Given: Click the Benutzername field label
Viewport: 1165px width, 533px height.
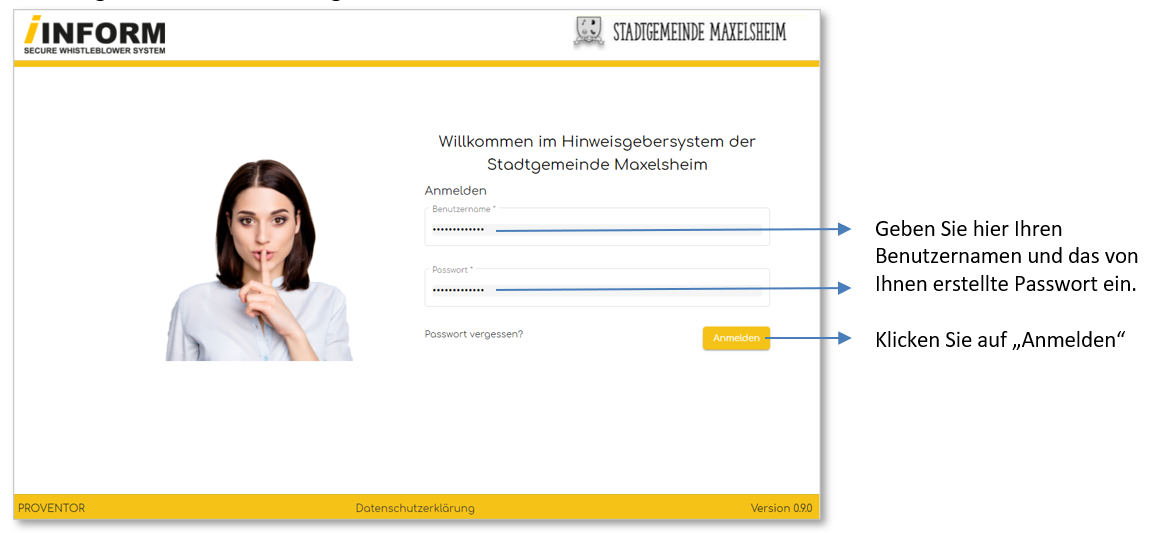Looking at the screenshot, I should tap(463, 209).
